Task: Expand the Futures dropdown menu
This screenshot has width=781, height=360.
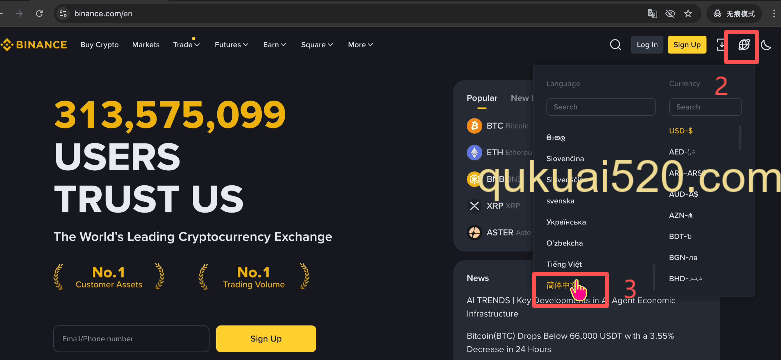Action: tap(231, 45)
